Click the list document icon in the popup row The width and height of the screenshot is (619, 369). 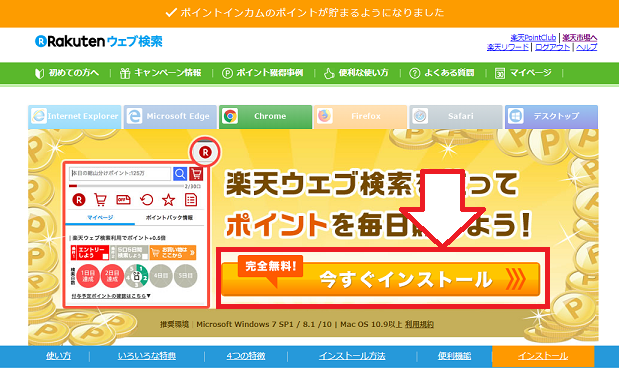pyautogui.click(x=191, y=200)
